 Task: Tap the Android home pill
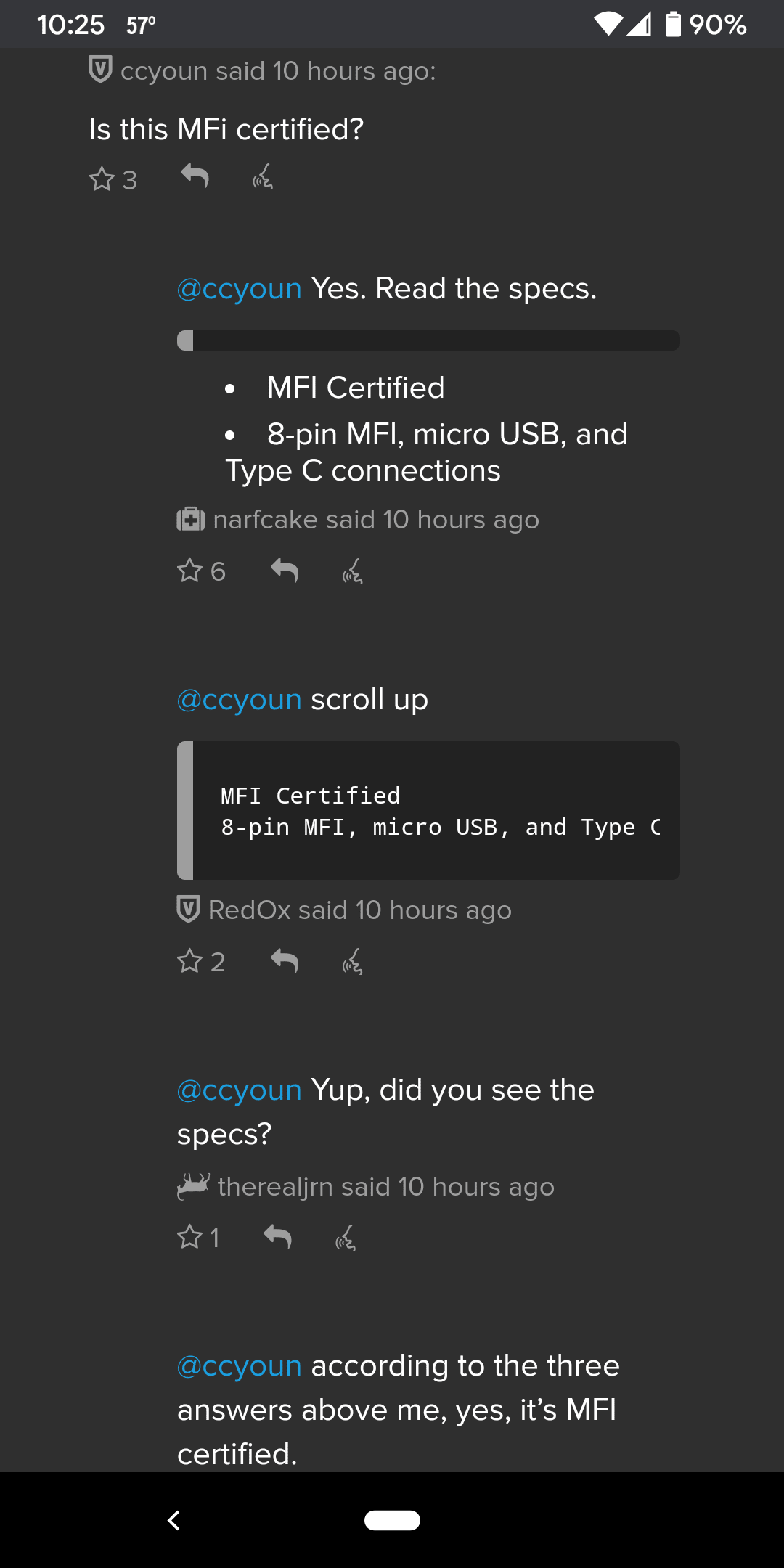(392, 1520)
